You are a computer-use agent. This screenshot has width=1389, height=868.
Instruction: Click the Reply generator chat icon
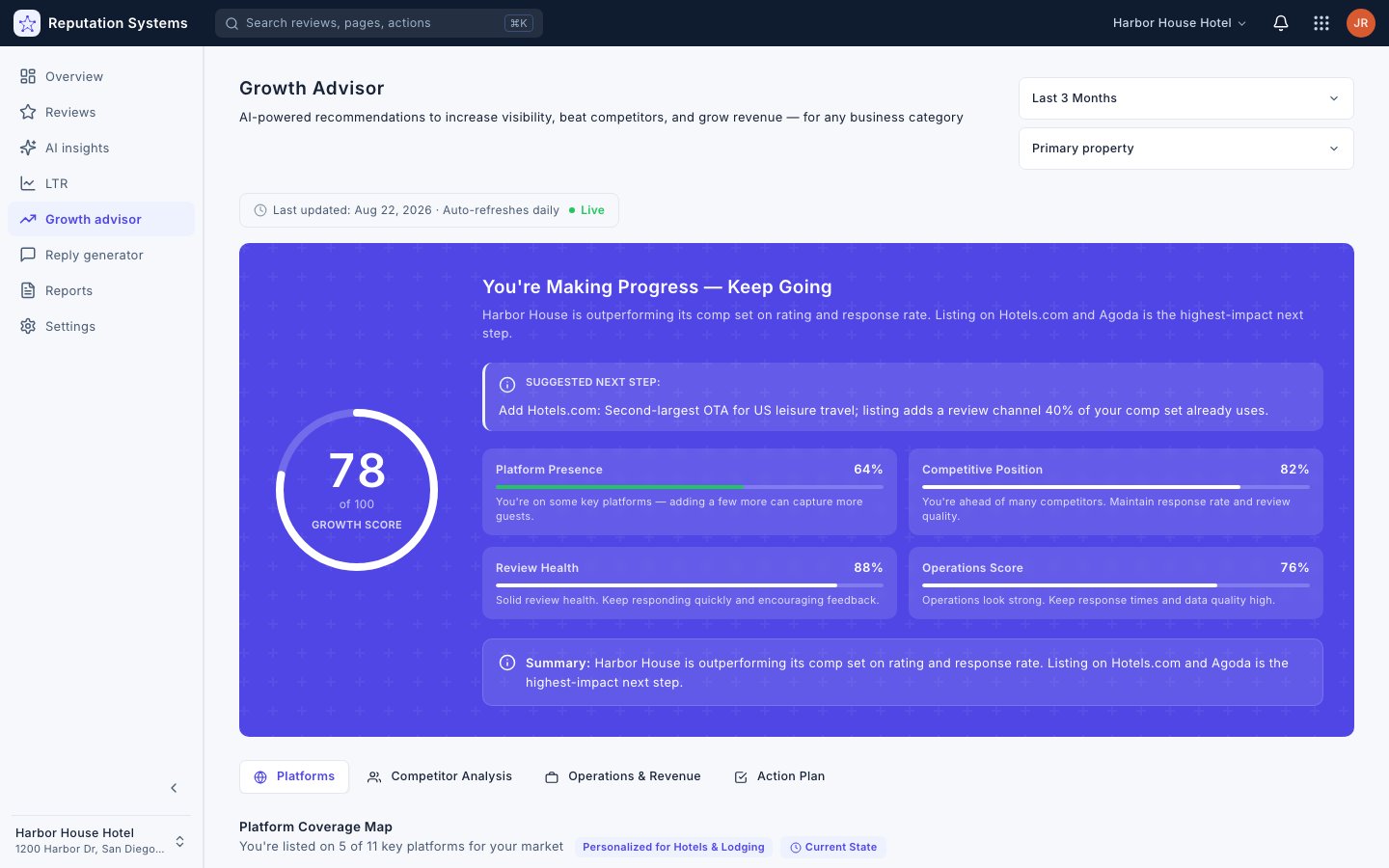[28, 255]
